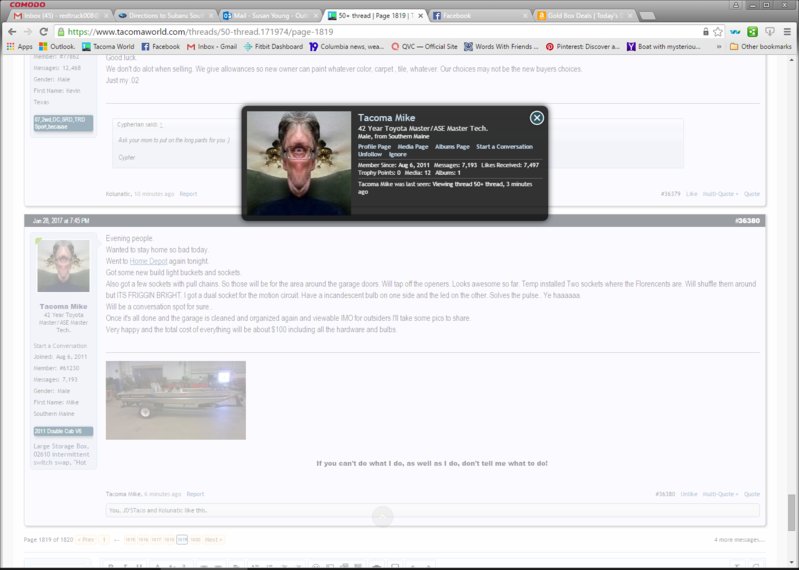Expand the bookmarks overflow chevron
This screenshot has height=570, width=799.
(x=719, y=46)
